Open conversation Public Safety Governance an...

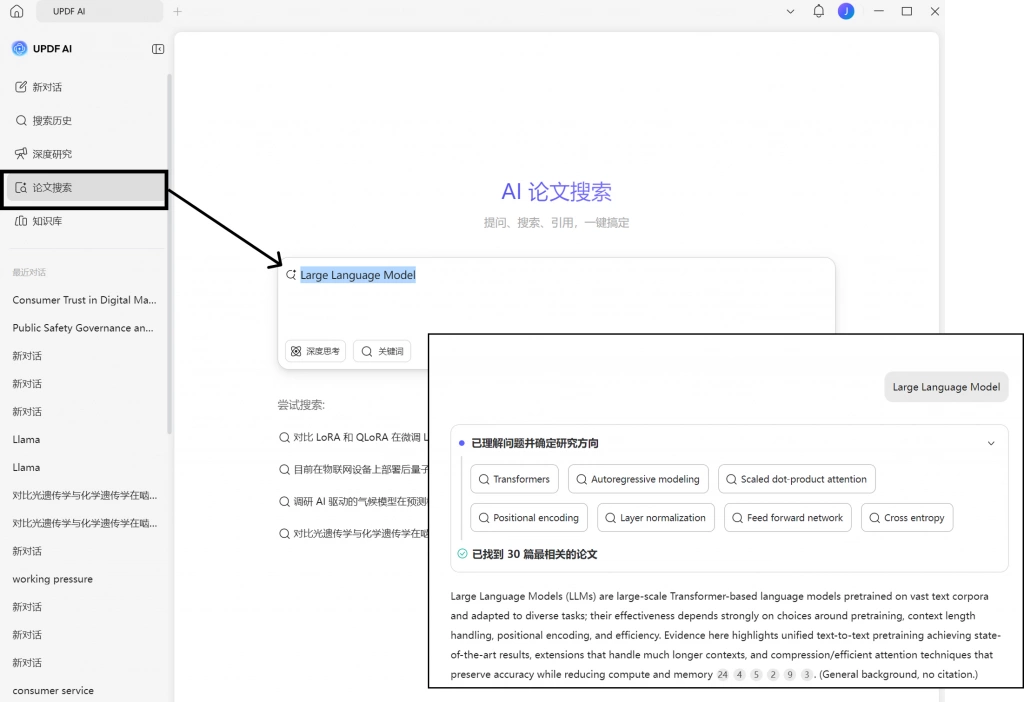pos(83,328)
